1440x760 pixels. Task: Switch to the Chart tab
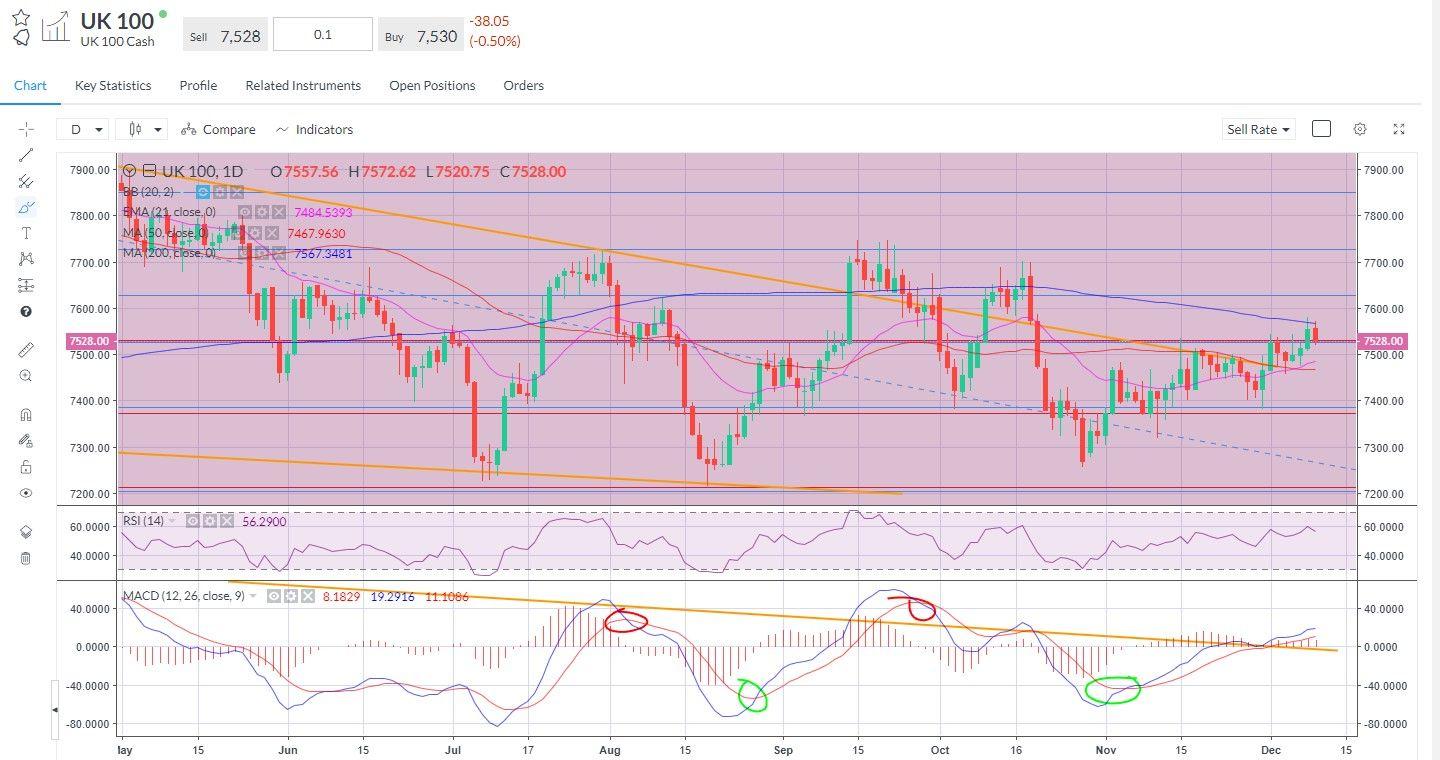pos(30,85)
